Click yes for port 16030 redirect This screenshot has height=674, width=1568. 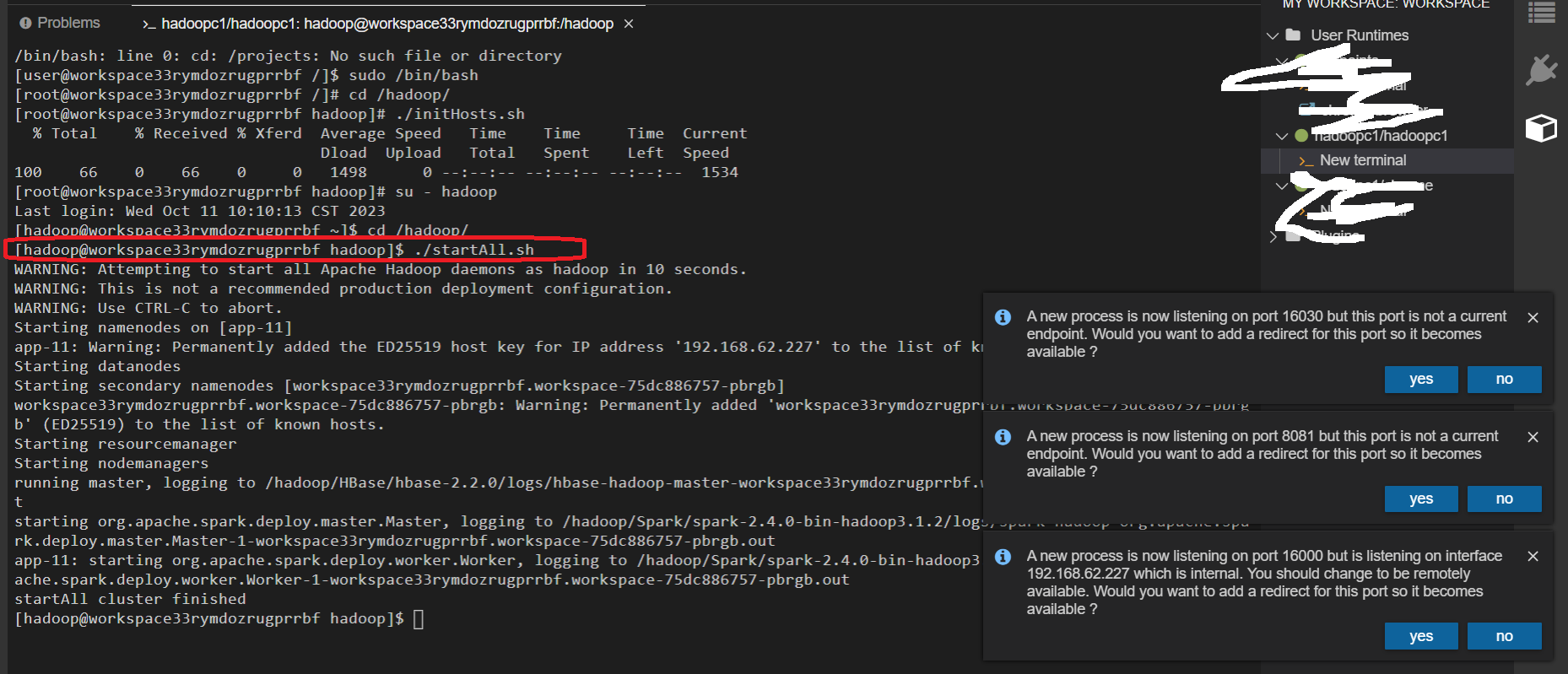(1421, 380)
